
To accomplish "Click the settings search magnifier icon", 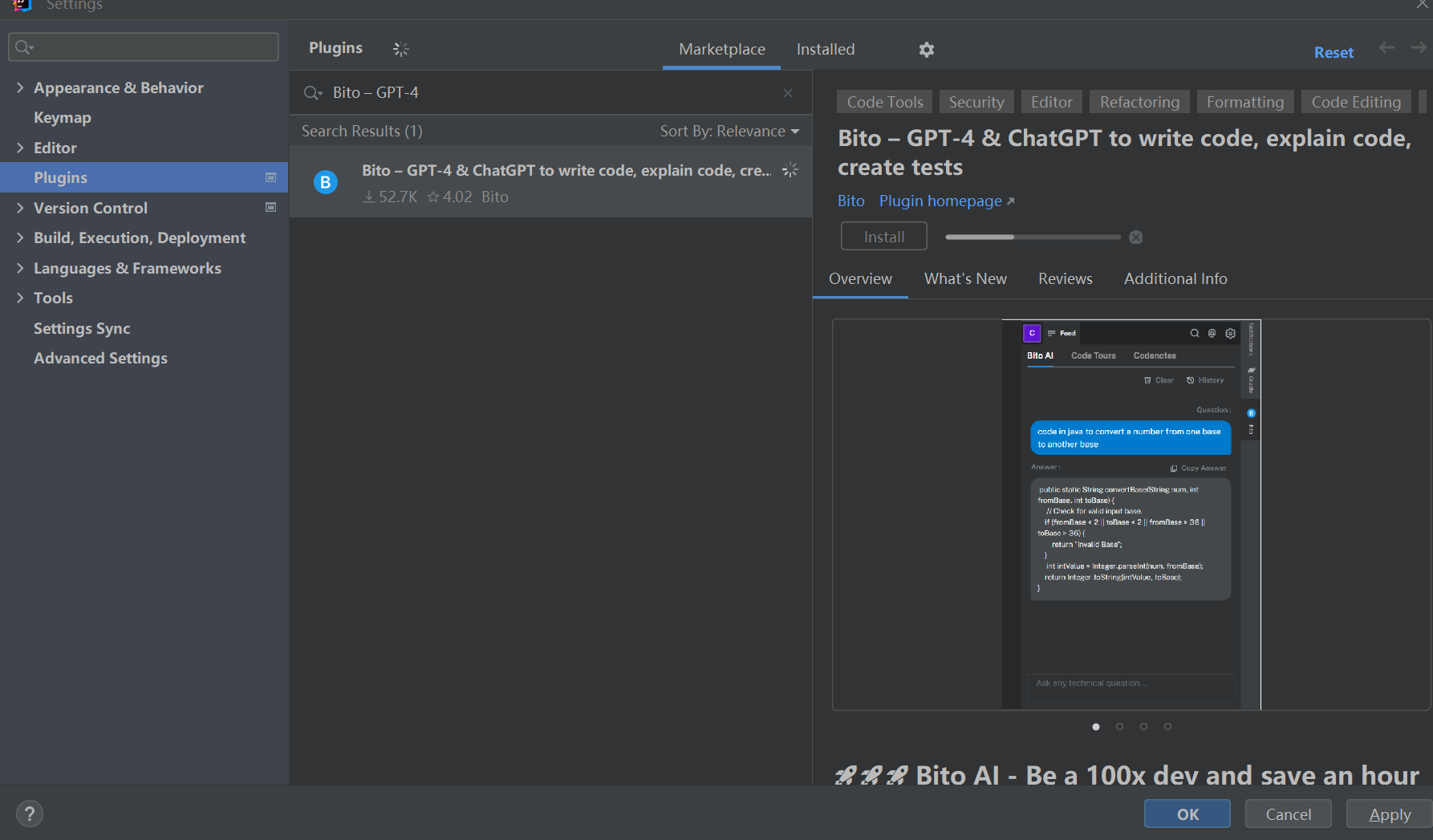I will click(x=24, y=47).
